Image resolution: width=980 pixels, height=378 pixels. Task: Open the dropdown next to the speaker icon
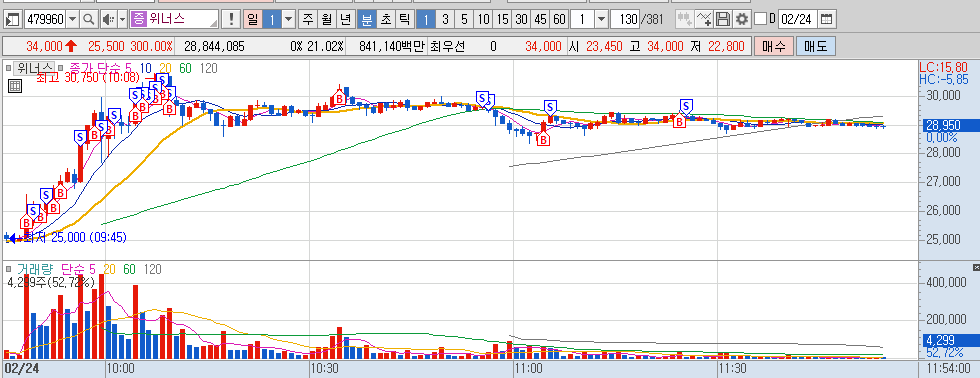122,19
